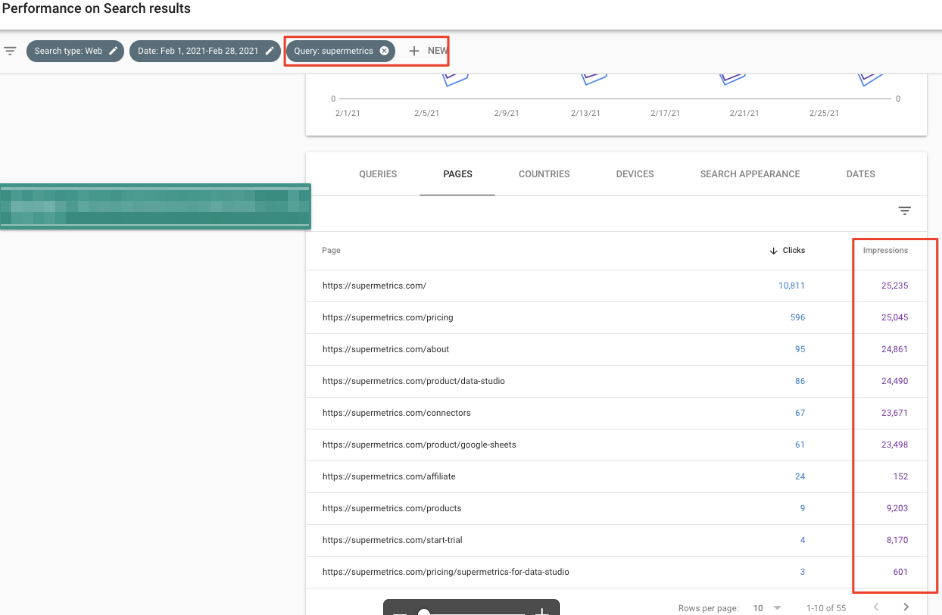Screen dimensions: 942x615
Task: Click the Page column header
Action: pyautogui.click(x=331, y=250)
